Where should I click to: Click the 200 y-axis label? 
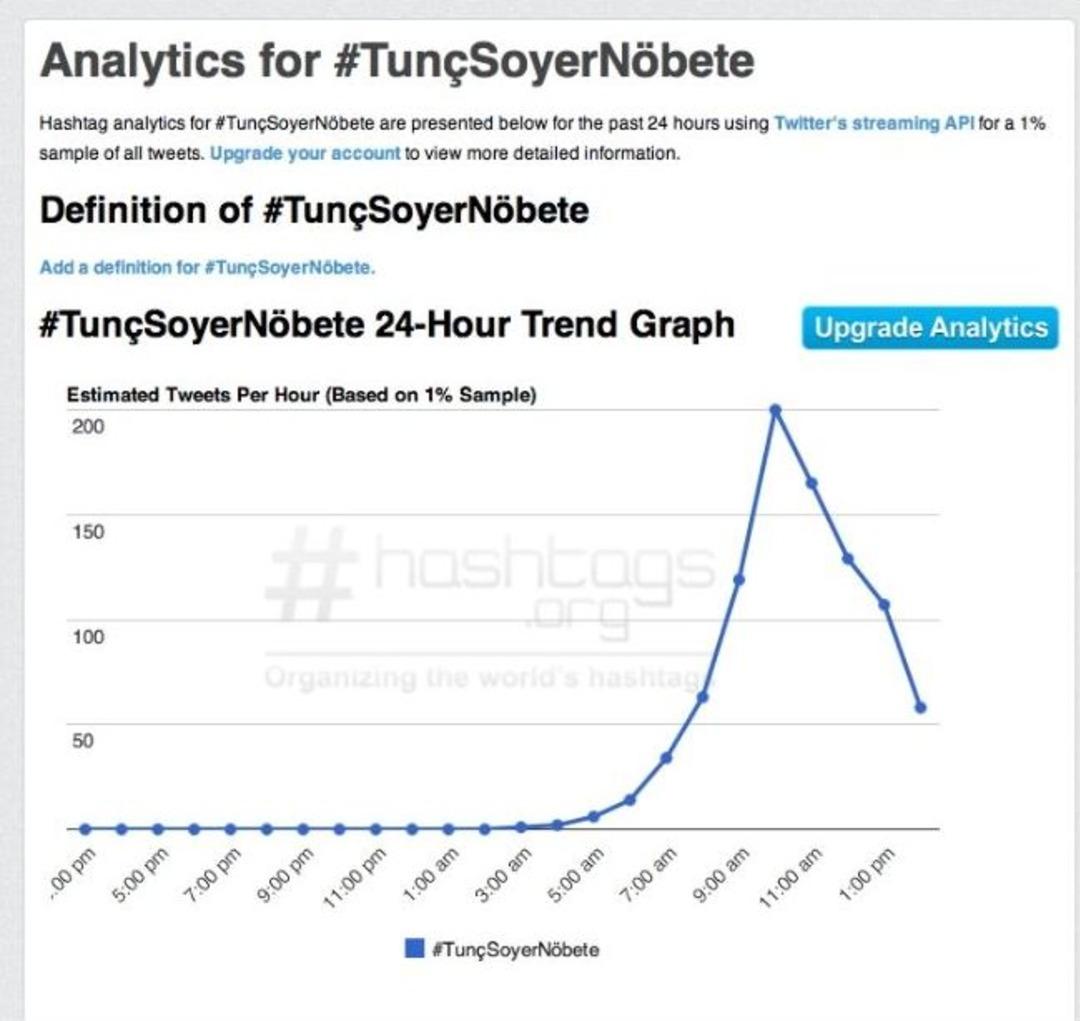tap(88, 426)
